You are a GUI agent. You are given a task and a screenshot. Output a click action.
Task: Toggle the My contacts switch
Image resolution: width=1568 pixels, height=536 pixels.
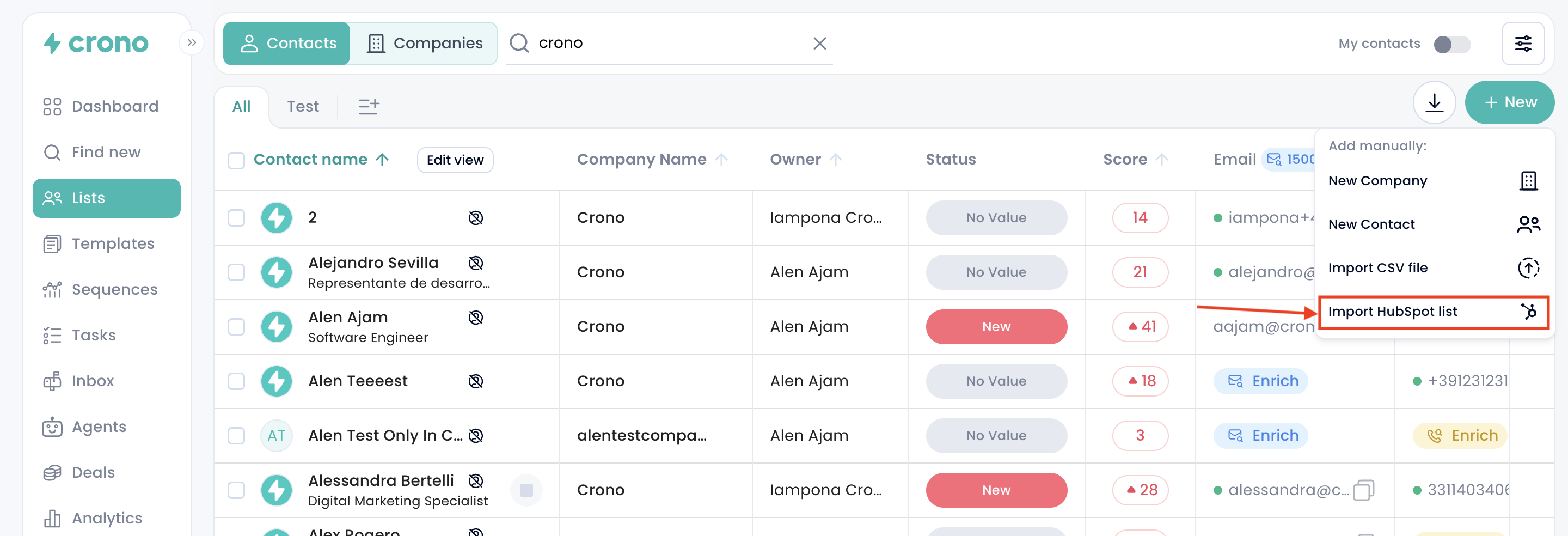pos(1451,44)
